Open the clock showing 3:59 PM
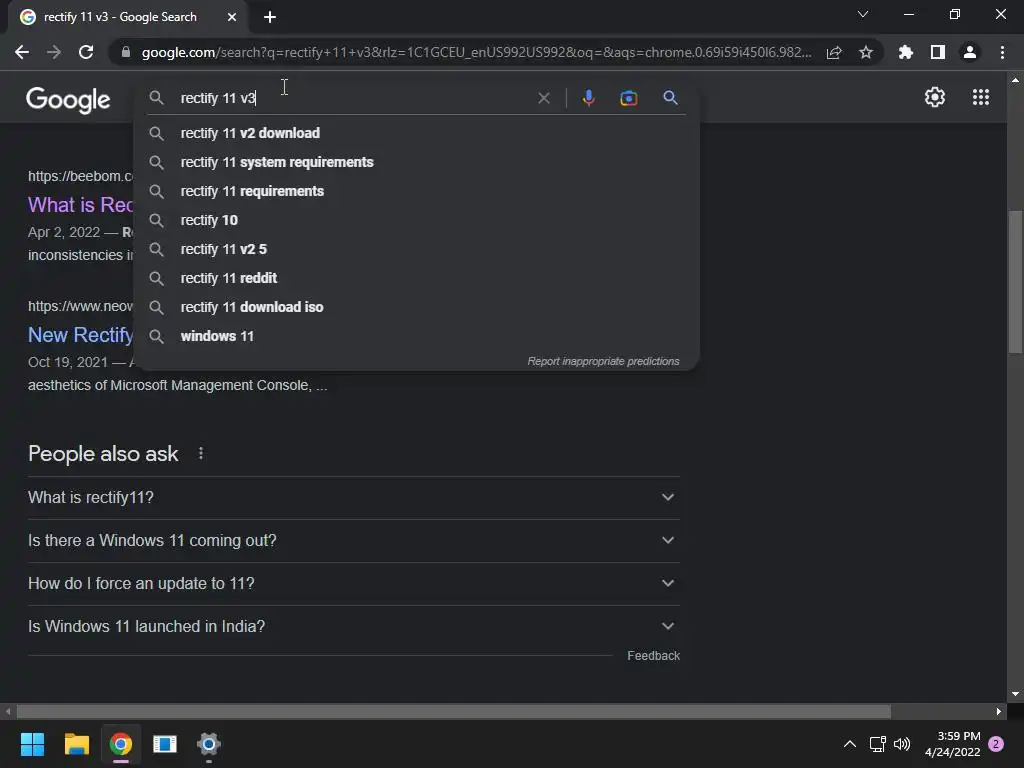This screenshot has height=768, width=1024. click(x=952, y=744)
